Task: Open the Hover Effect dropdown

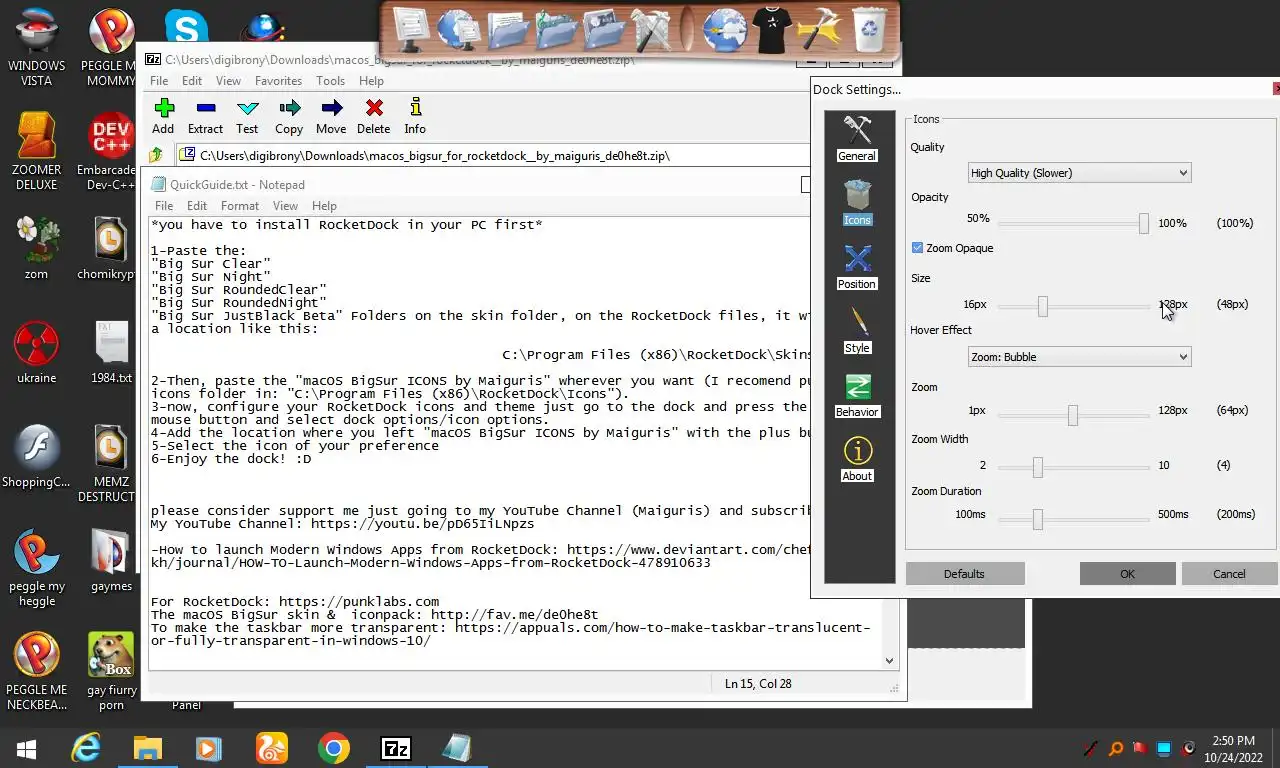Action: pos(1079,357)
